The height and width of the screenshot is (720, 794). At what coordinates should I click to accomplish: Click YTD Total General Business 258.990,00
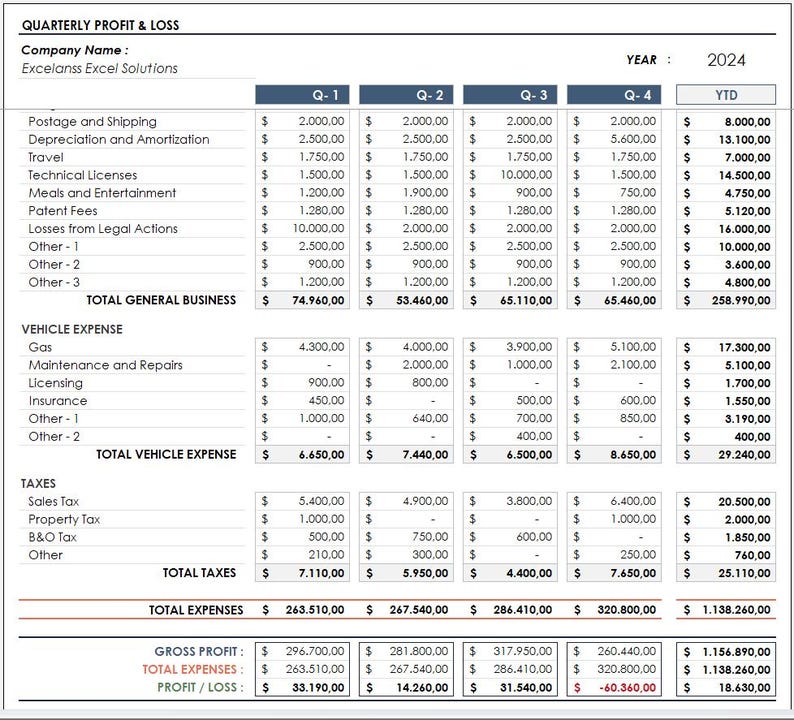pos(741,300)
